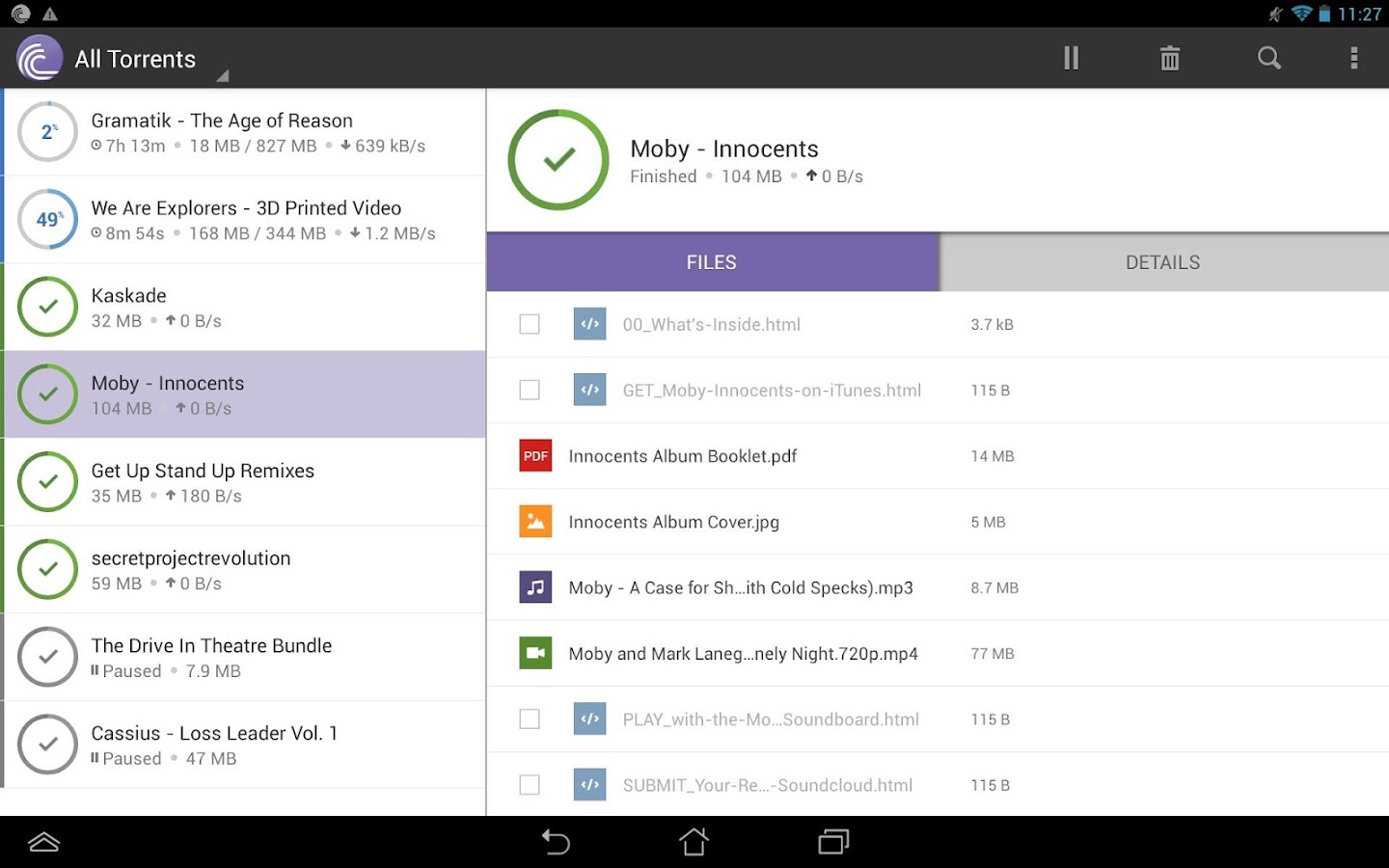This screenshot has height=868, width=1389.
Task: Click the 14 MB size of the booklet PDF
Action: tap(993, 456)
